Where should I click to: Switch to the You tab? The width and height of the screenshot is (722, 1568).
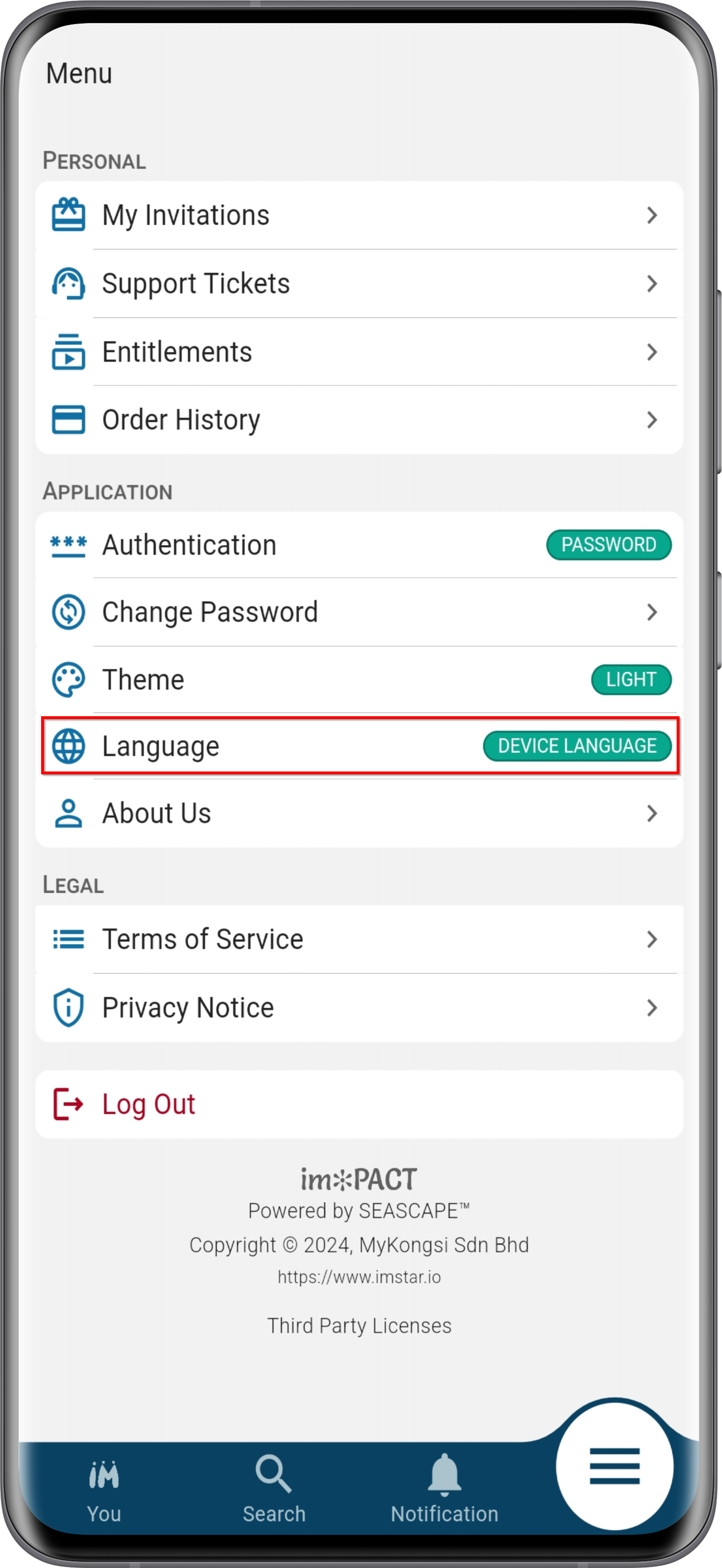104,1491
